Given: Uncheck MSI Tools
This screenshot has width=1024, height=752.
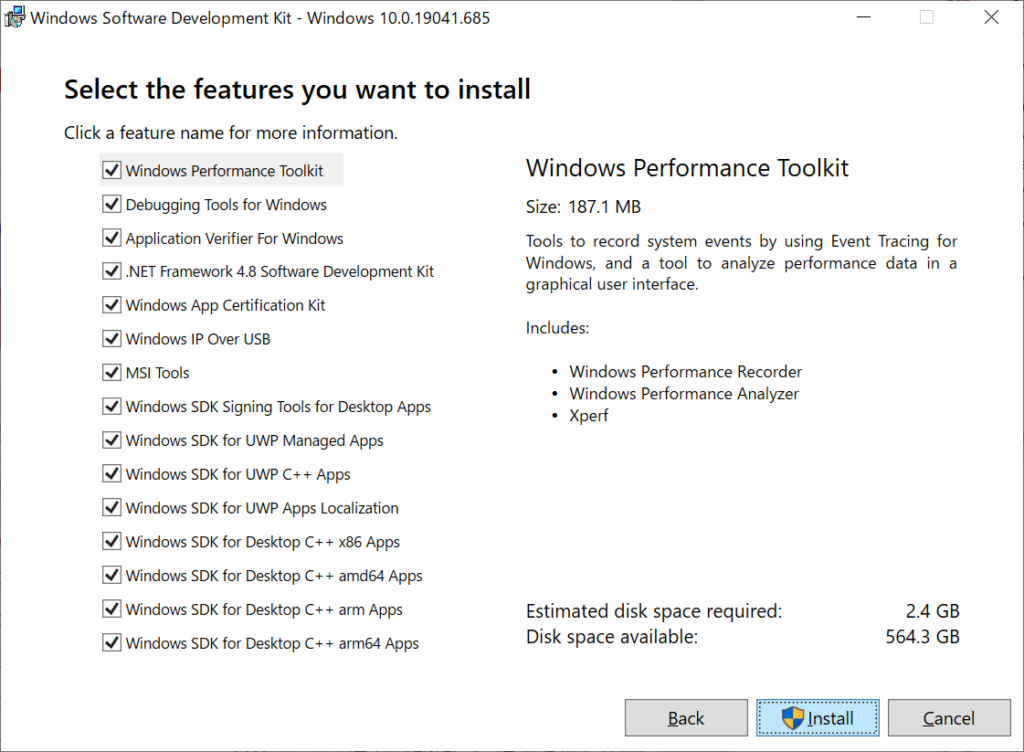Looking at the screenshot, I should (x=111, y=372).
